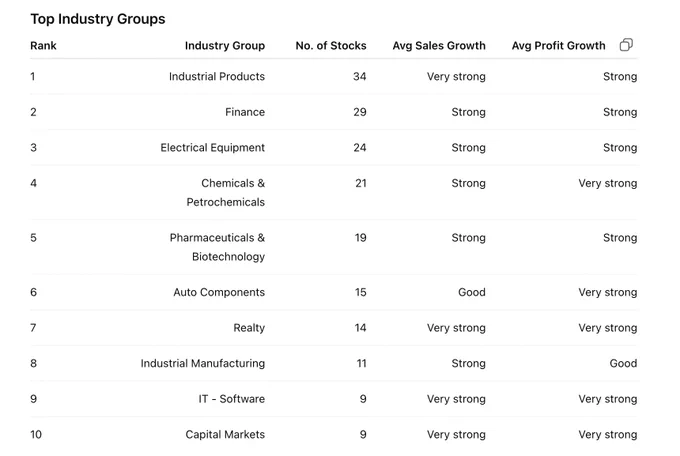This screenshot has height=456, width=680.
Task: Click the Avg Profit Growth header
Action: (559, 46)
